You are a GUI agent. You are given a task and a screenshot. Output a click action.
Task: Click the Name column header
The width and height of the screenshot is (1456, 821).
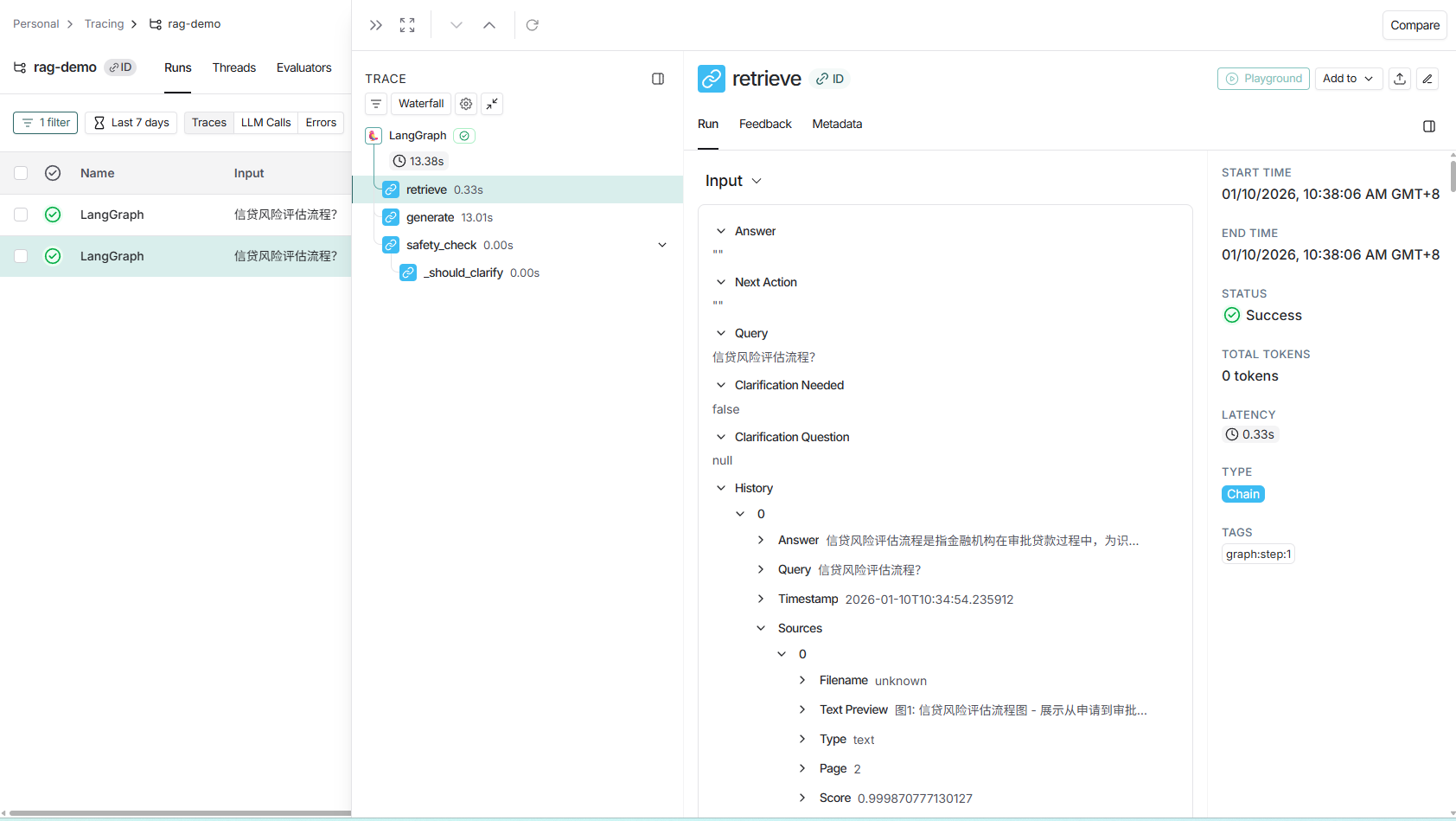click(98, 173)
